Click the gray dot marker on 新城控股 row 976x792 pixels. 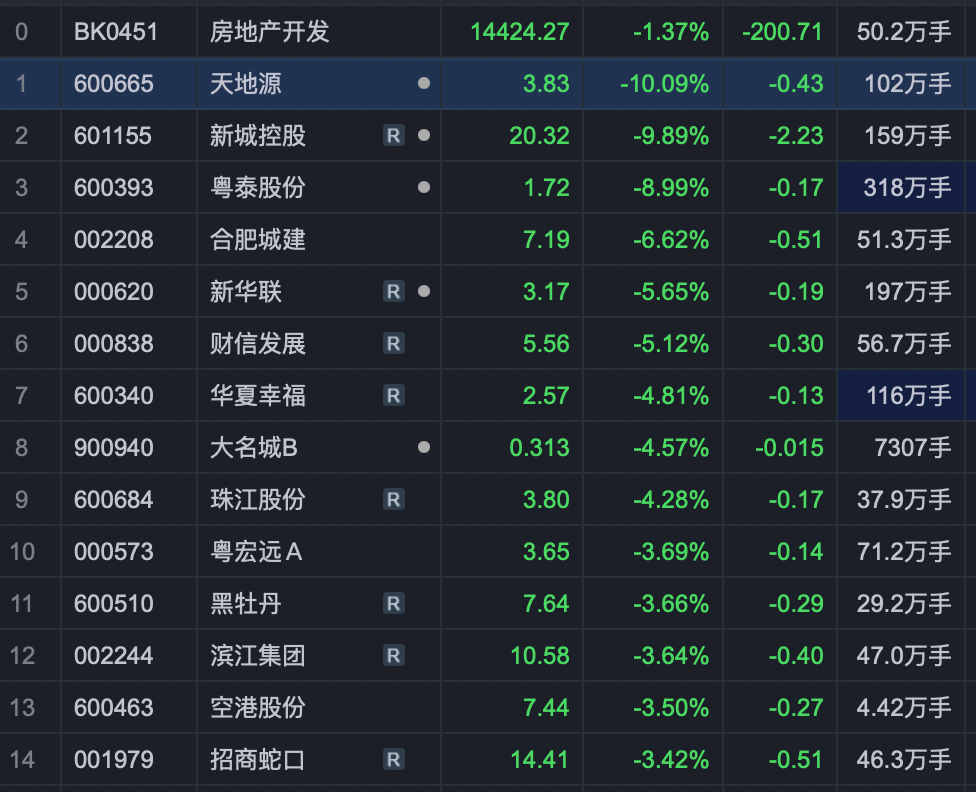[x=424, y=135]
